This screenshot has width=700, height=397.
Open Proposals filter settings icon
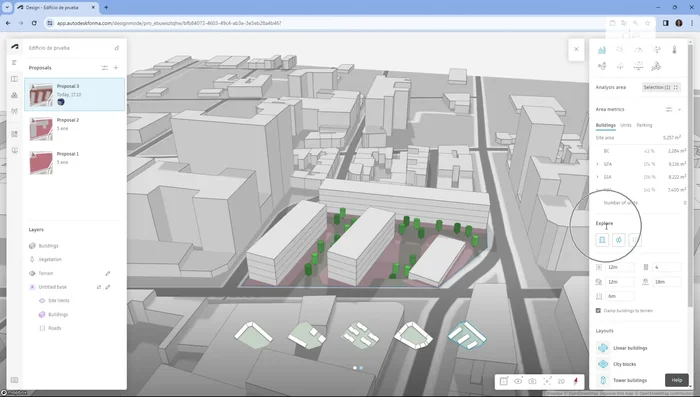coord(104,68)
